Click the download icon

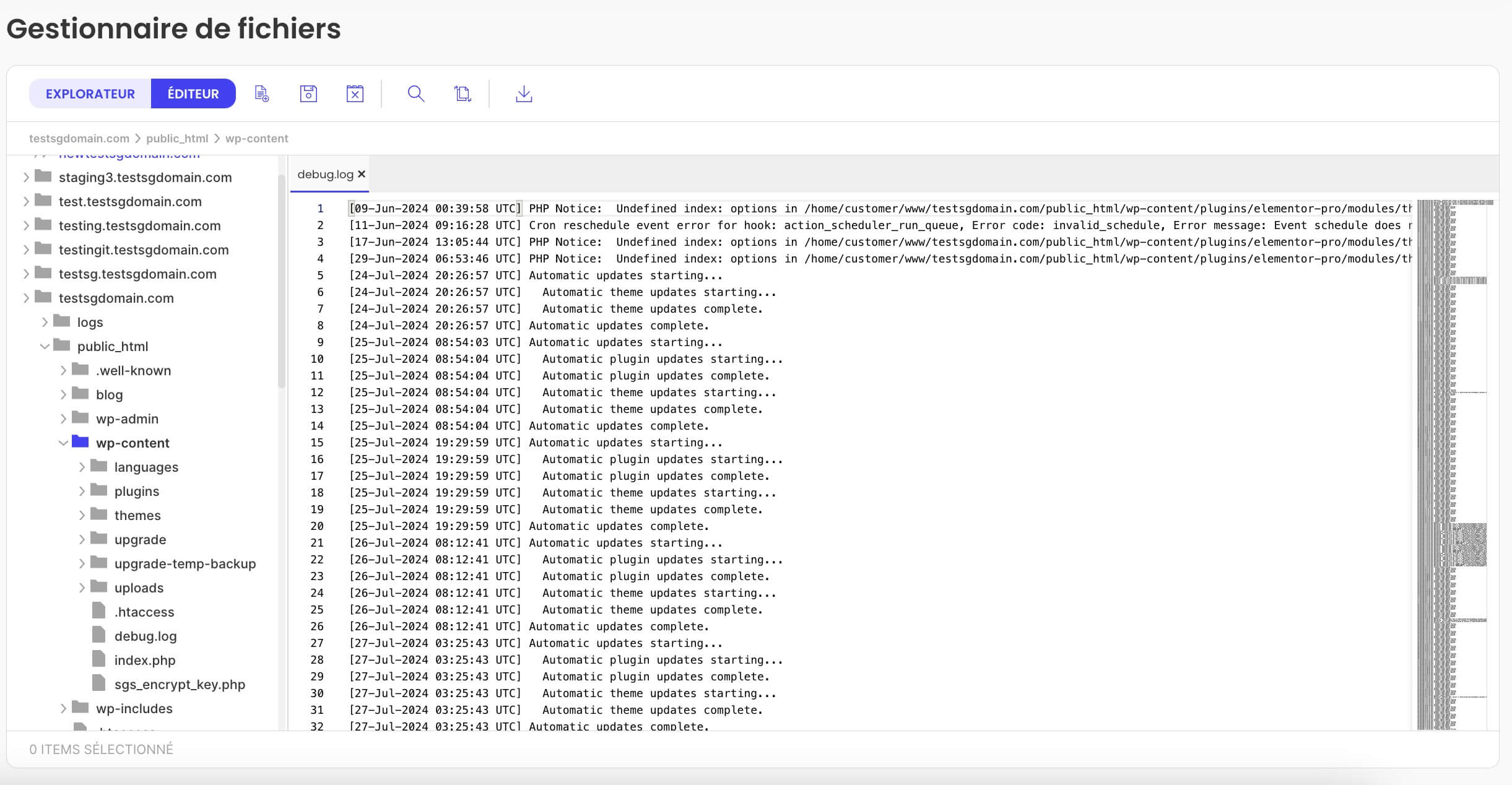coord(524,93)
